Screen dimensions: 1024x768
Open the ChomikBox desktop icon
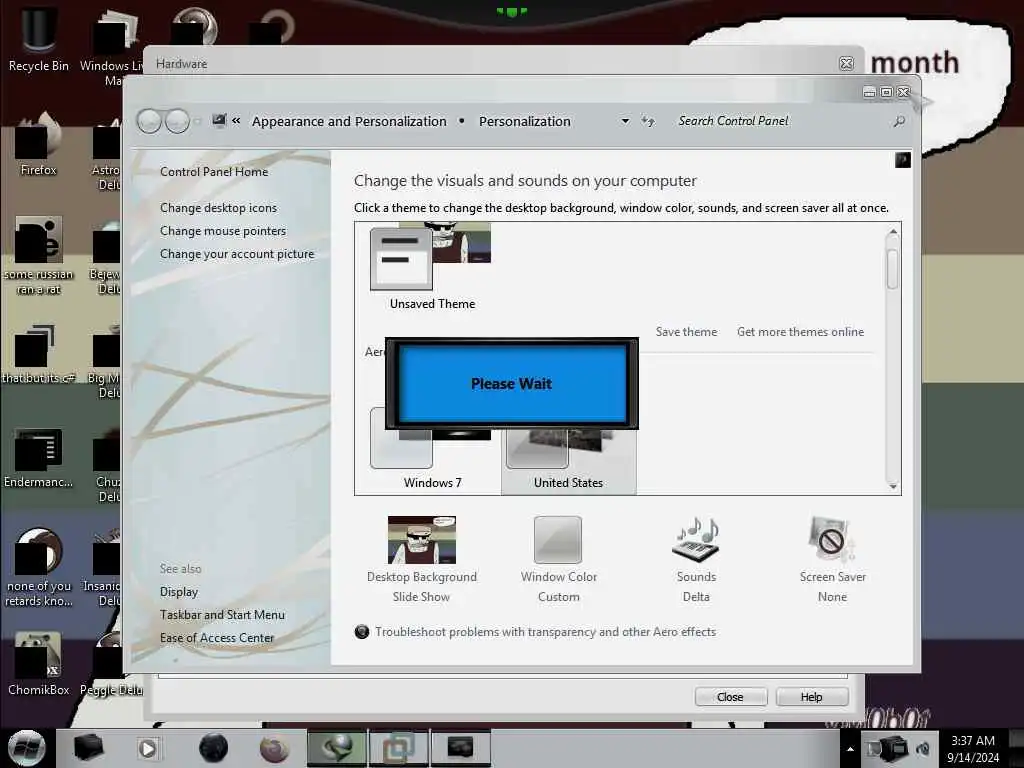[x=39, y=664]
